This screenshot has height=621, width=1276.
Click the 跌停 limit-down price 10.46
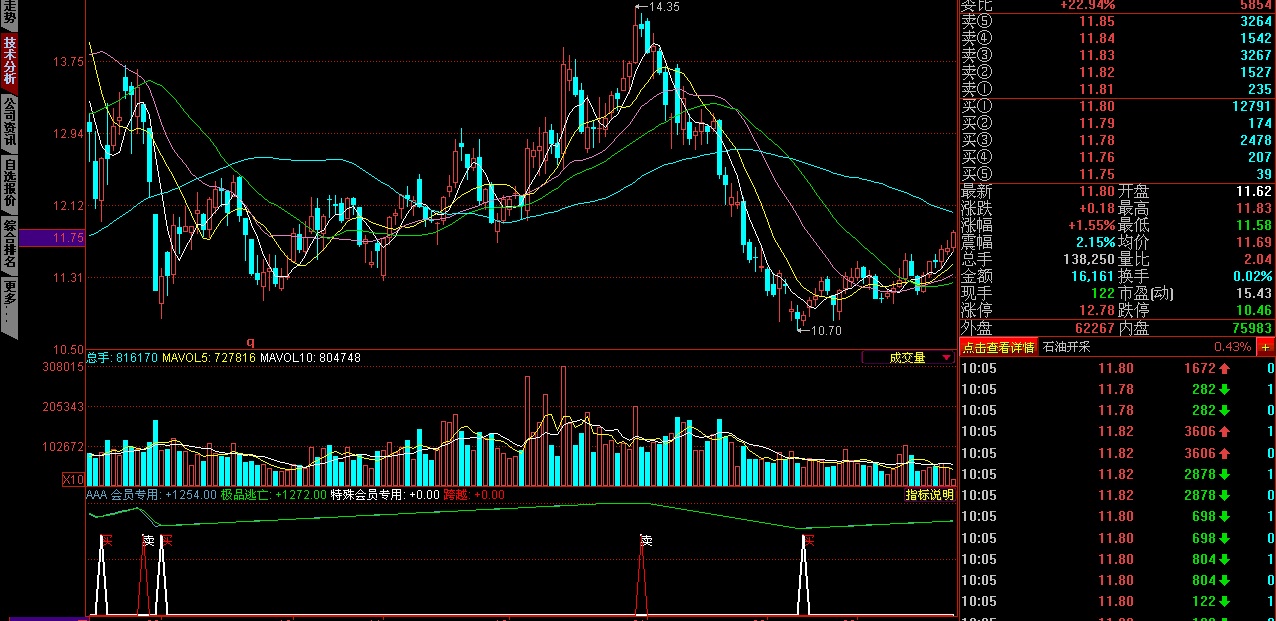pos(1254,310)
